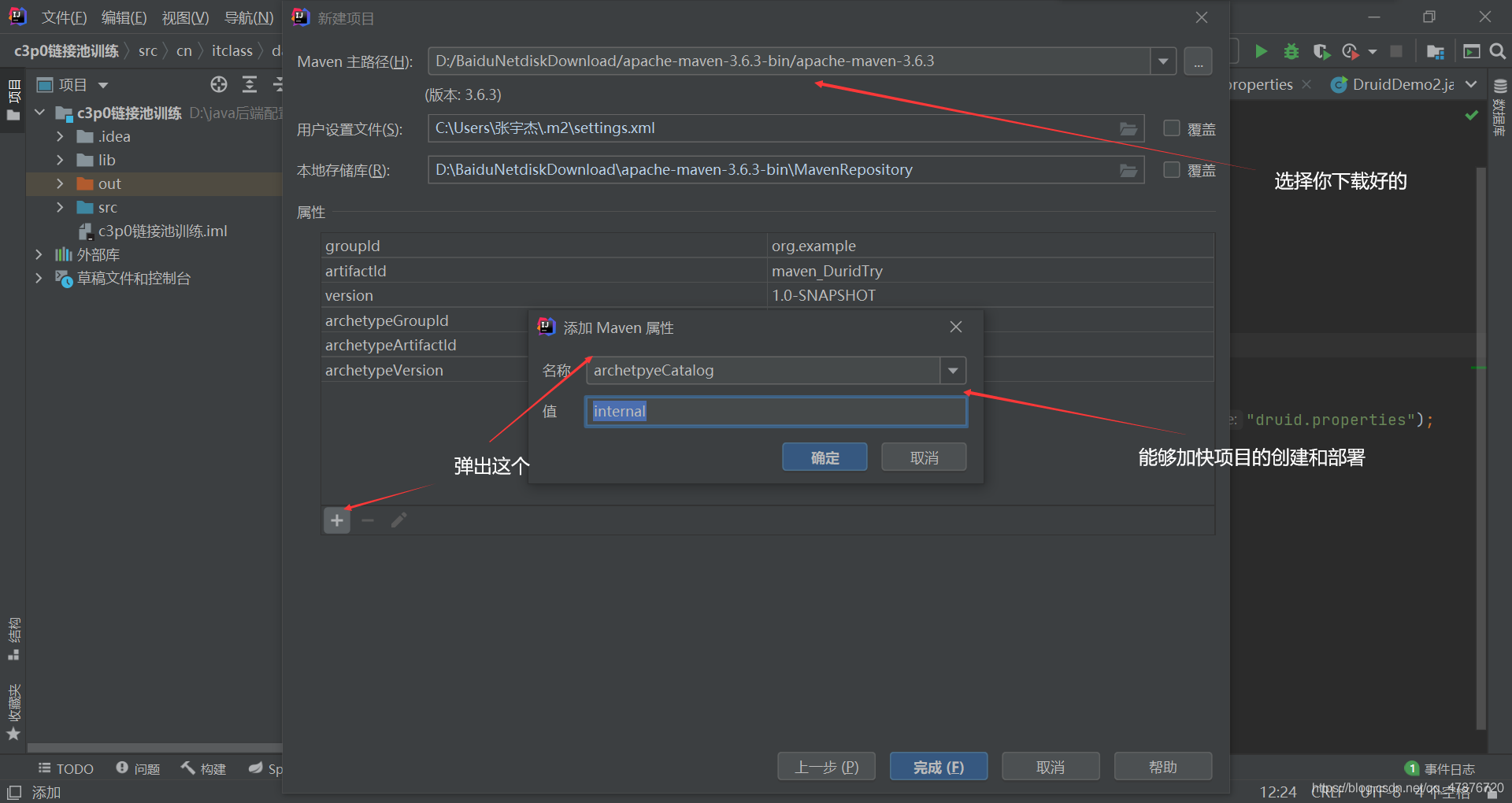This screenshot has height=803, width=1512.
Task: Click the 值 value input field
Action: pyautogui.click(x=776, y=412)
